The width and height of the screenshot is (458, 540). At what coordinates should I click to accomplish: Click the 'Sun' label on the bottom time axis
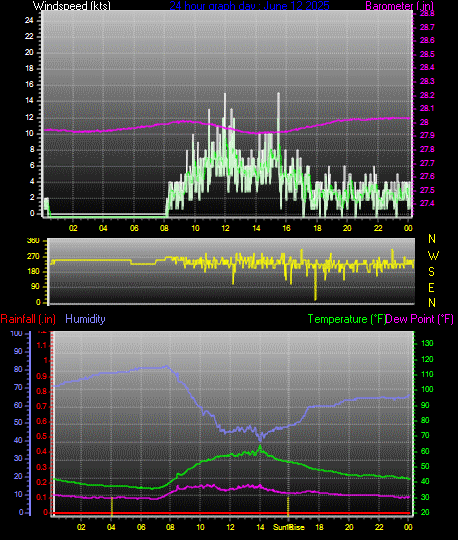[x=280, y=527]
